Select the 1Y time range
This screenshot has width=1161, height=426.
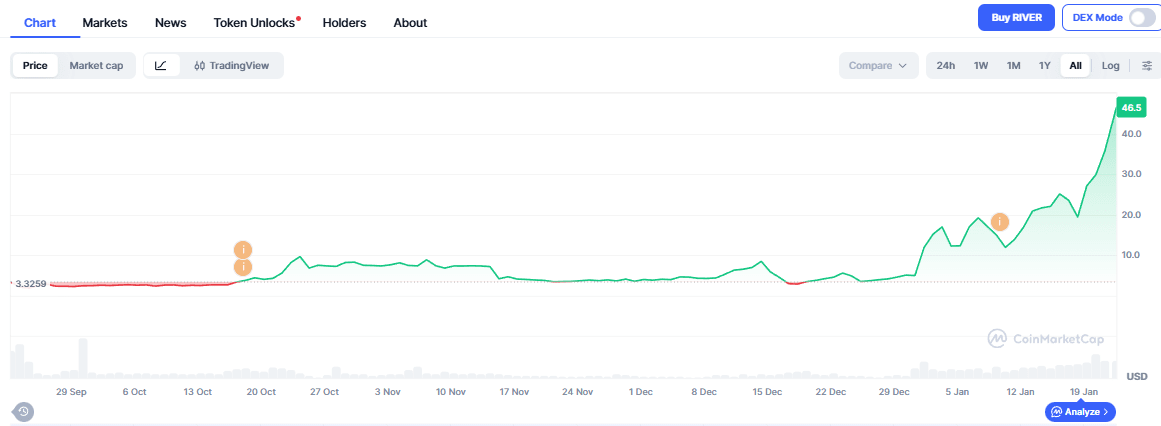[1044, 66]
